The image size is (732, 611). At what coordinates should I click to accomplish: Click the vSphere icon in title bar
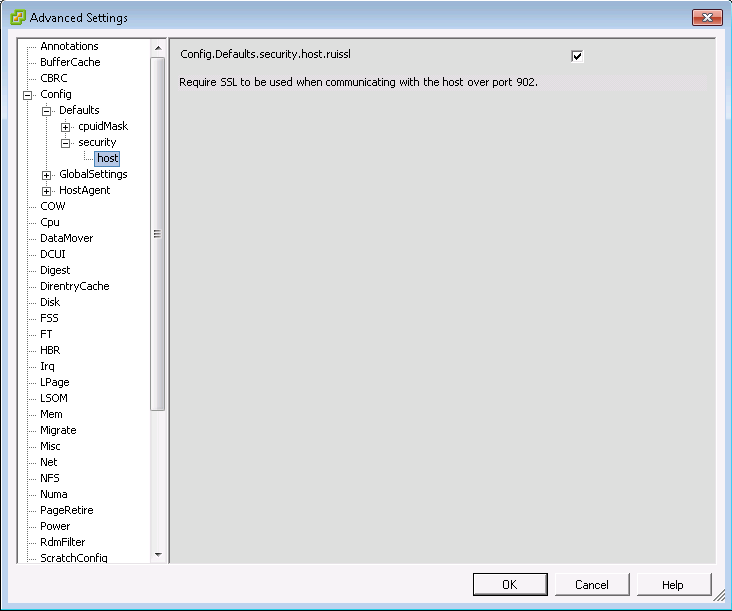(x=18, y=17)
